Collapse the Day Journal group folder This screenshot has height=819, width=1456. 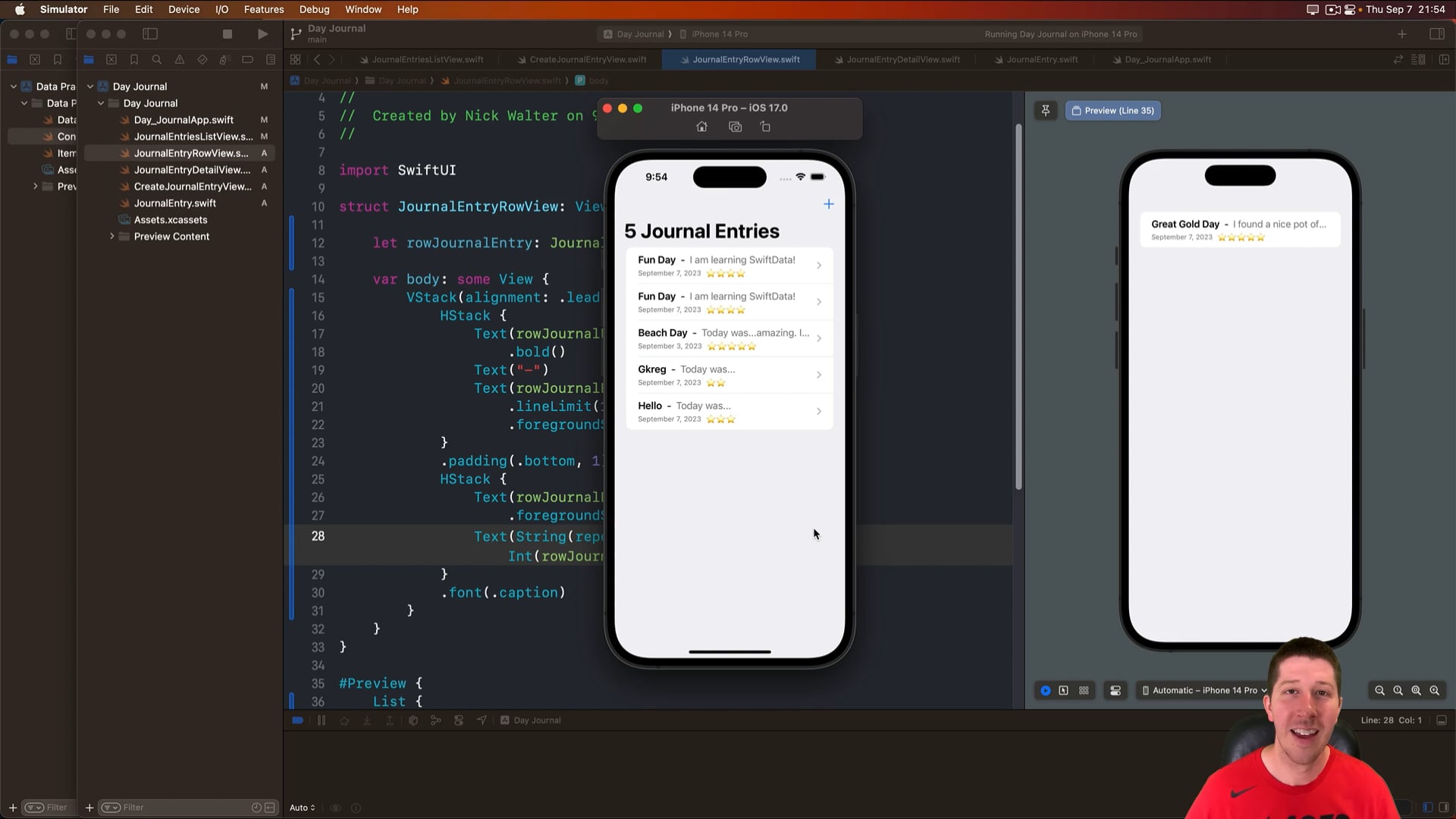tap(101, 103)
